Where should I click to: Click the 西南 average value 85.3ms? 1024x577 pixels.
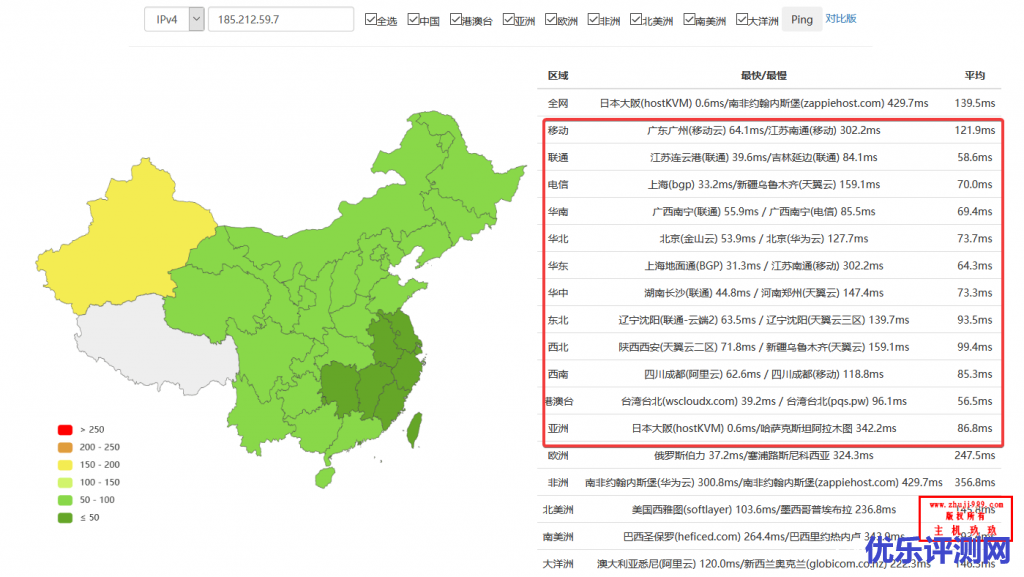coord(974,374)
